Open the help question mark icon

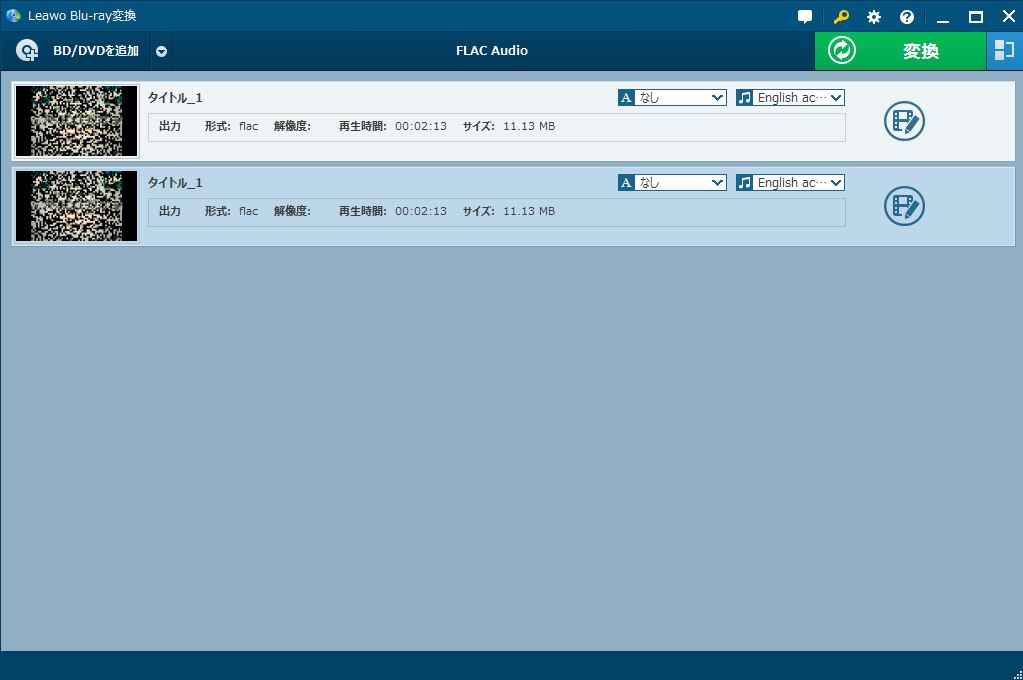tap(906, 16)
